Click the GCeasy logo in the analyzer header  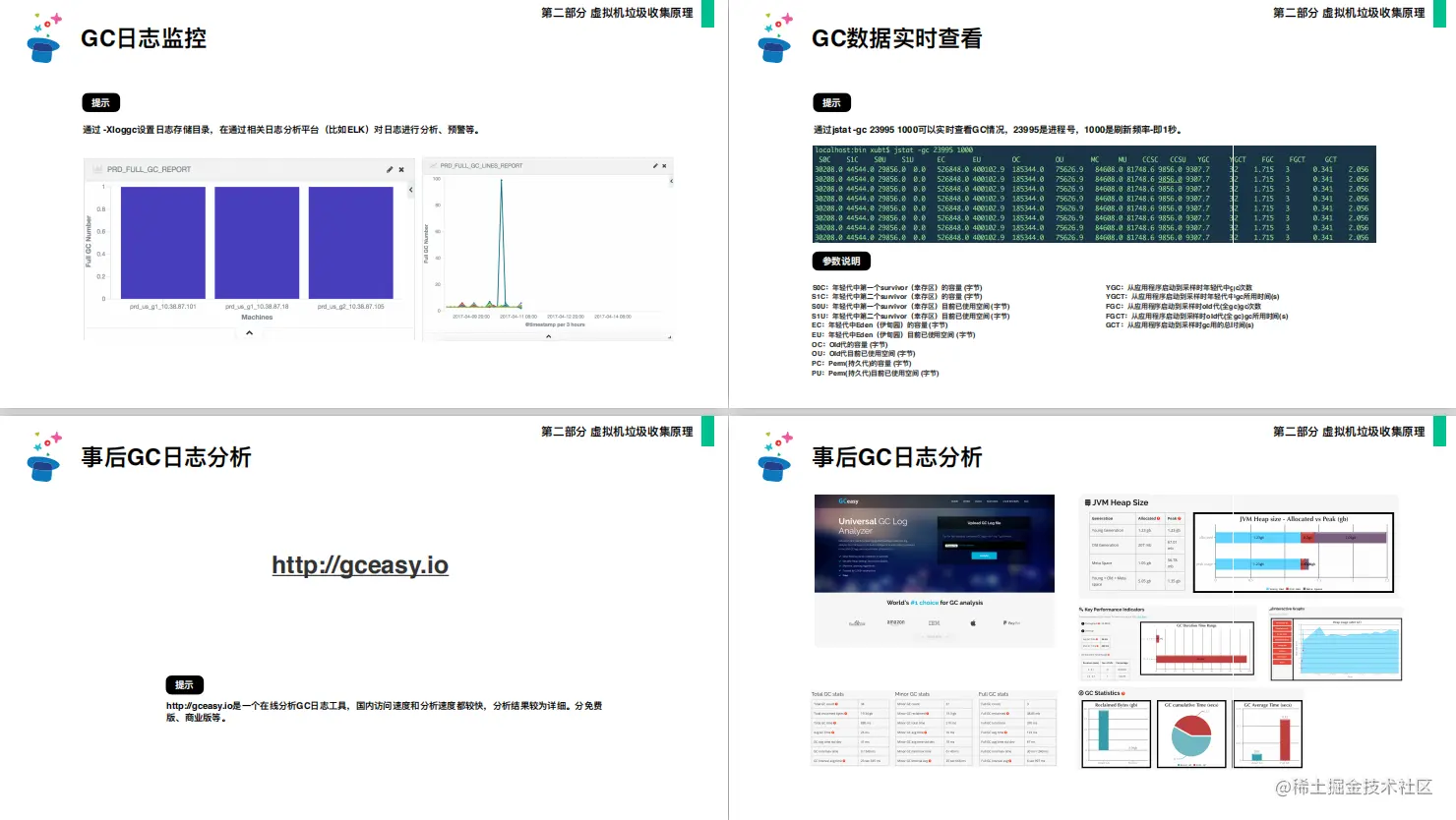(x=847, y=501)
